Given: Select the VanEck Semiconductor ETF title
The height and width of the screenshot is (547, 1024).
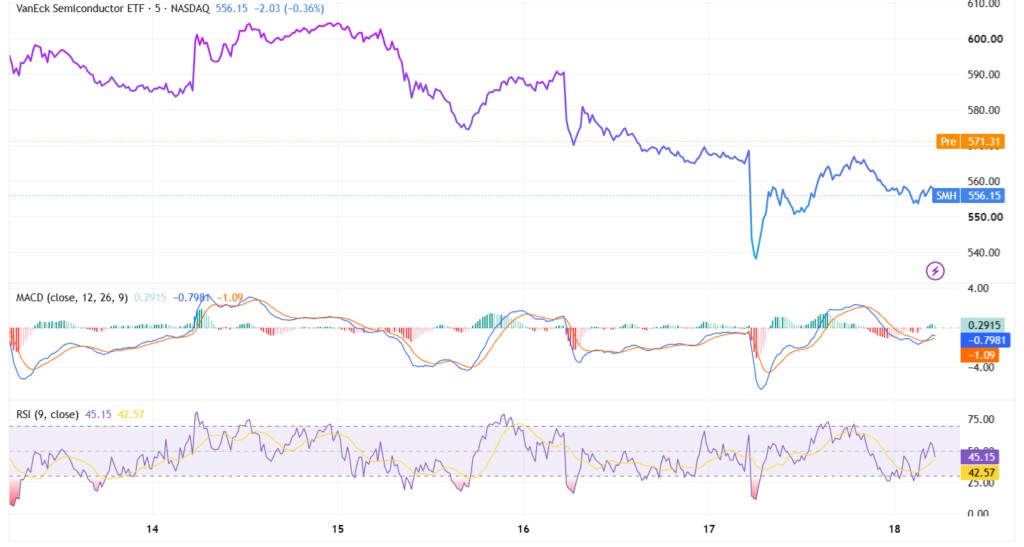Looking at the screenshot, I should point(80,8).
